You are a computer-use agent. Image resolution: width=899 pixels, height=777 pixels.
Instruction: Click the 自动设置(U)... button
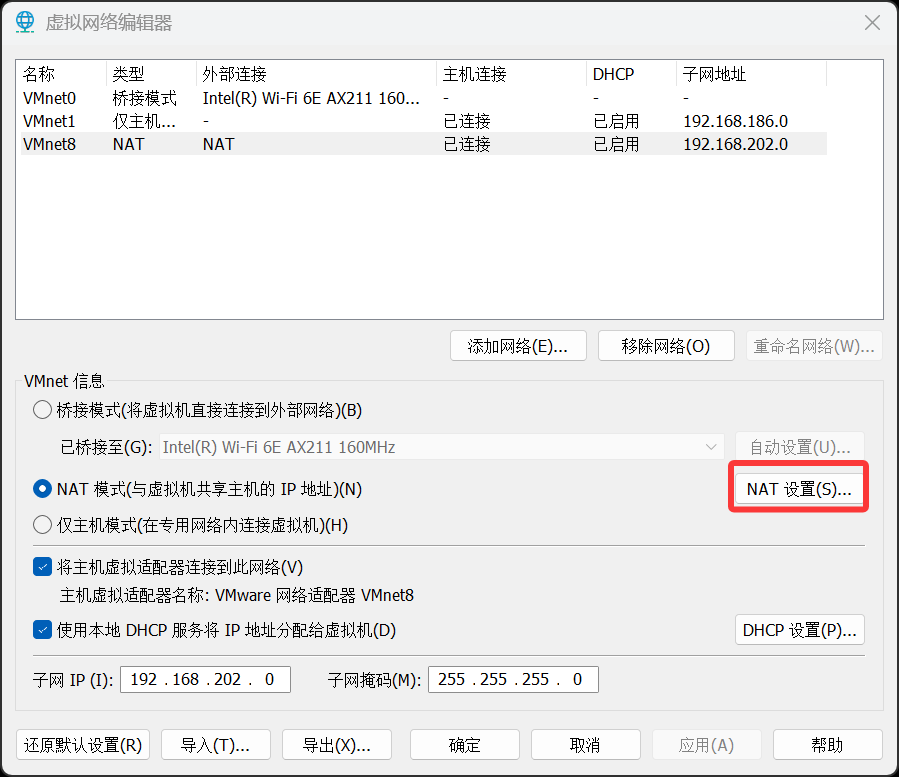pos(800,447)
